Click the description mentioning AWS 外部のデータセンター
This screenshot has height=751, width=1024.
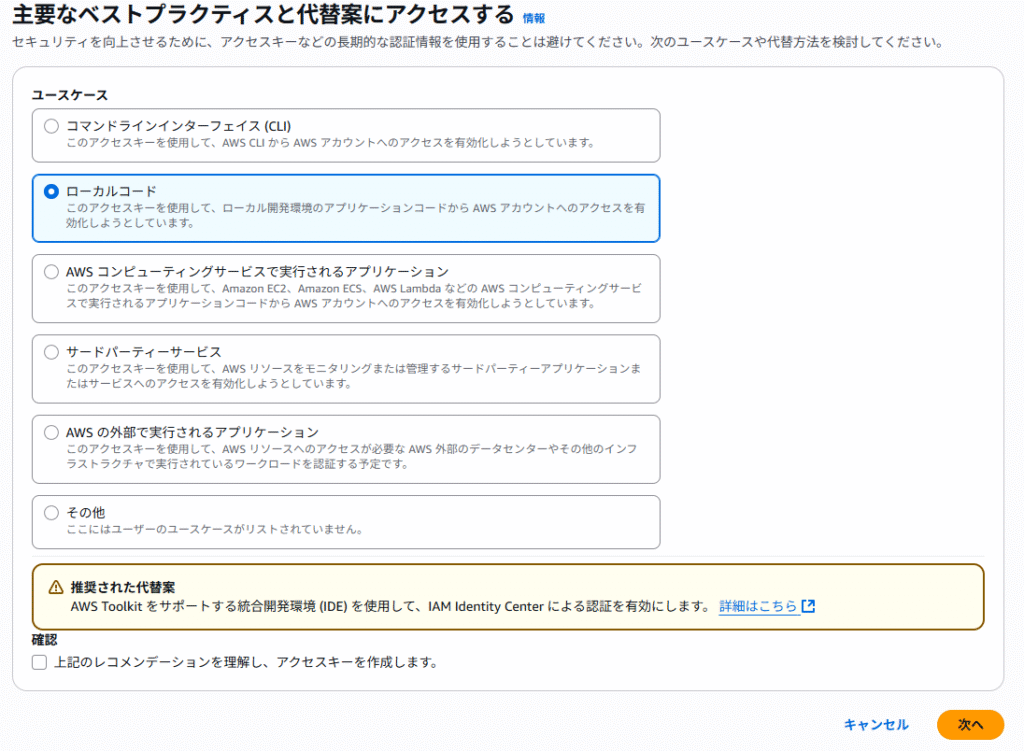(x=351, y=456)
